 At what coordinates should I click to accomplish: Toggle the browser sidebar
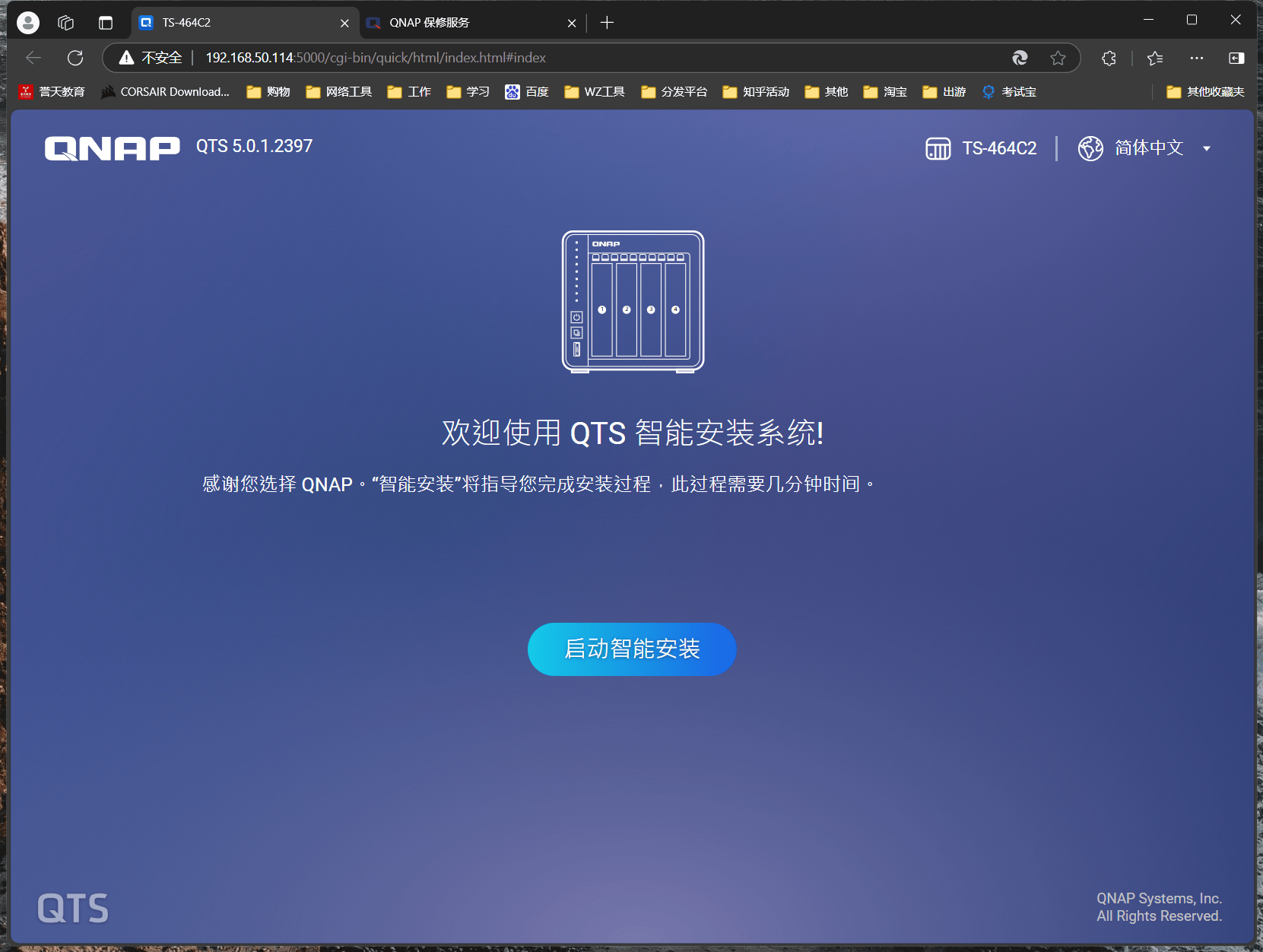click(x=1237, y=58)
